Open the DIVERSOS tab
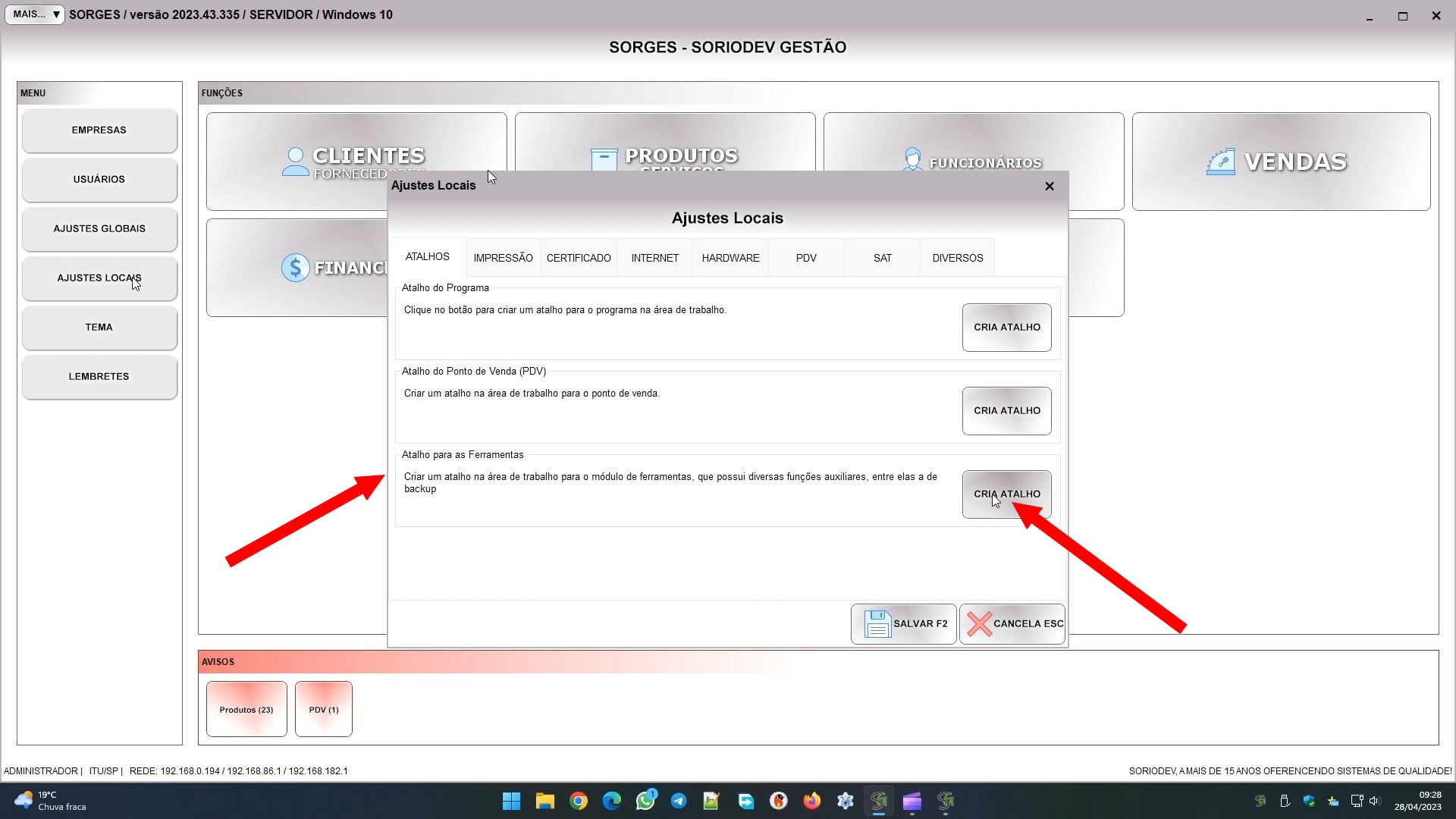The height and width of the screenshot is (819, 1456). (958, 259)
